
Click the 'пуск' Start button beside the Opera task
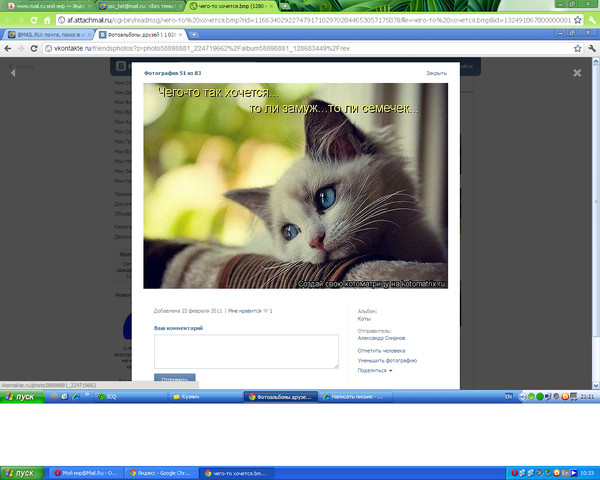(x=22, y=473)
